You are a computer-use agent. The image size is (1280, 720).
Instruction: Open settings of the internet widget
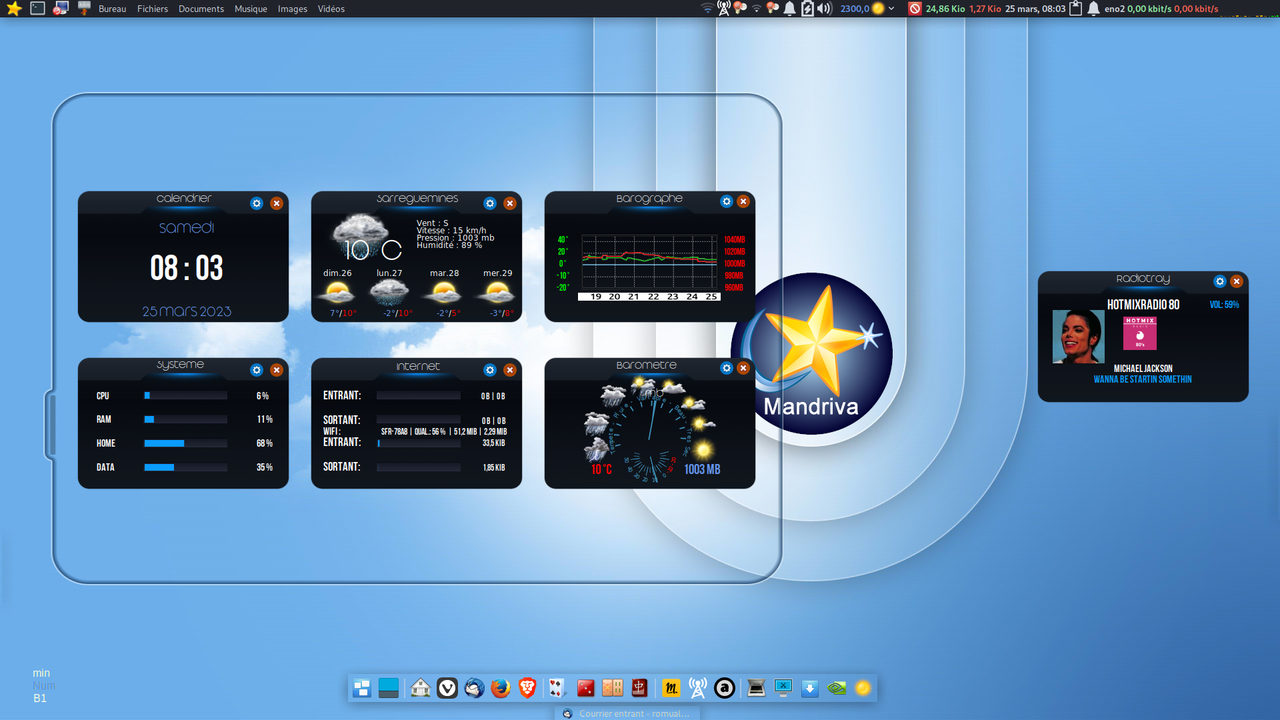[x=490, y=370]
